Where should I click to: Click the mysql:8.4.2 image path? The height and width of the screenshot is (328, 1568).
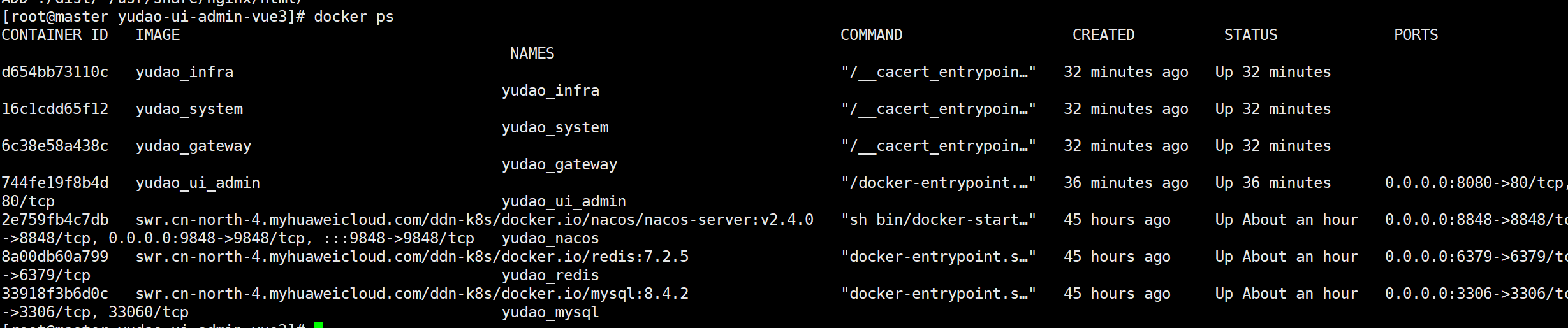(x=412, y=294)
